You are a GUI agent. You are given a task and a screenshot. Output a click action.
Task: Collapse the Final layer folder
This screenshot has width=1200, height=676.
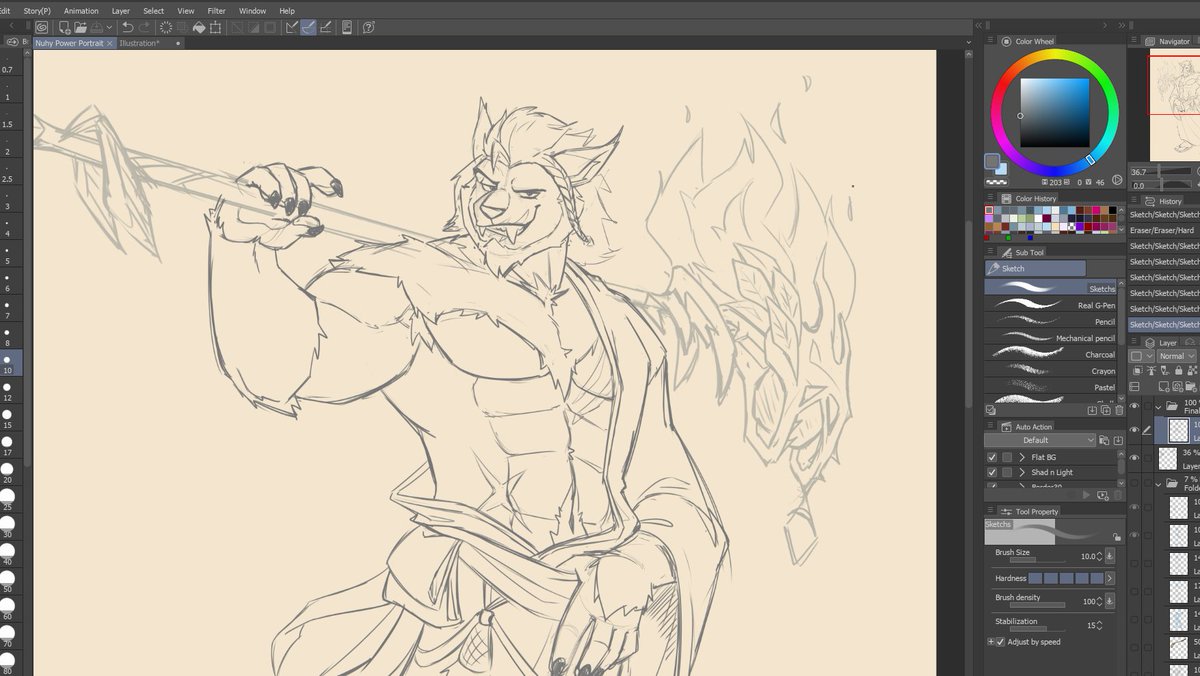pyautogui.click(x=1158, y=407)
